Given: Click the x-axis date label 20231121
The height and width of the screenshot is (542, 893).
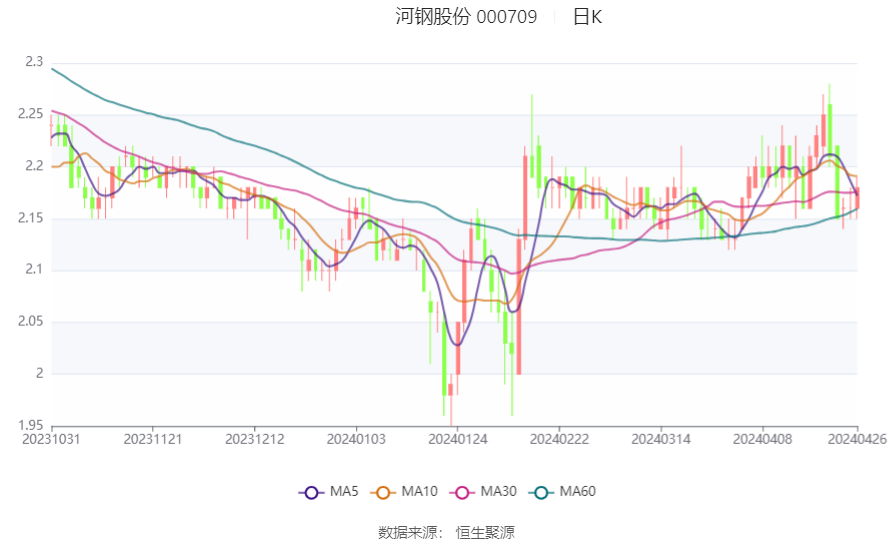Looking at the screenshot, I should 153,440.
